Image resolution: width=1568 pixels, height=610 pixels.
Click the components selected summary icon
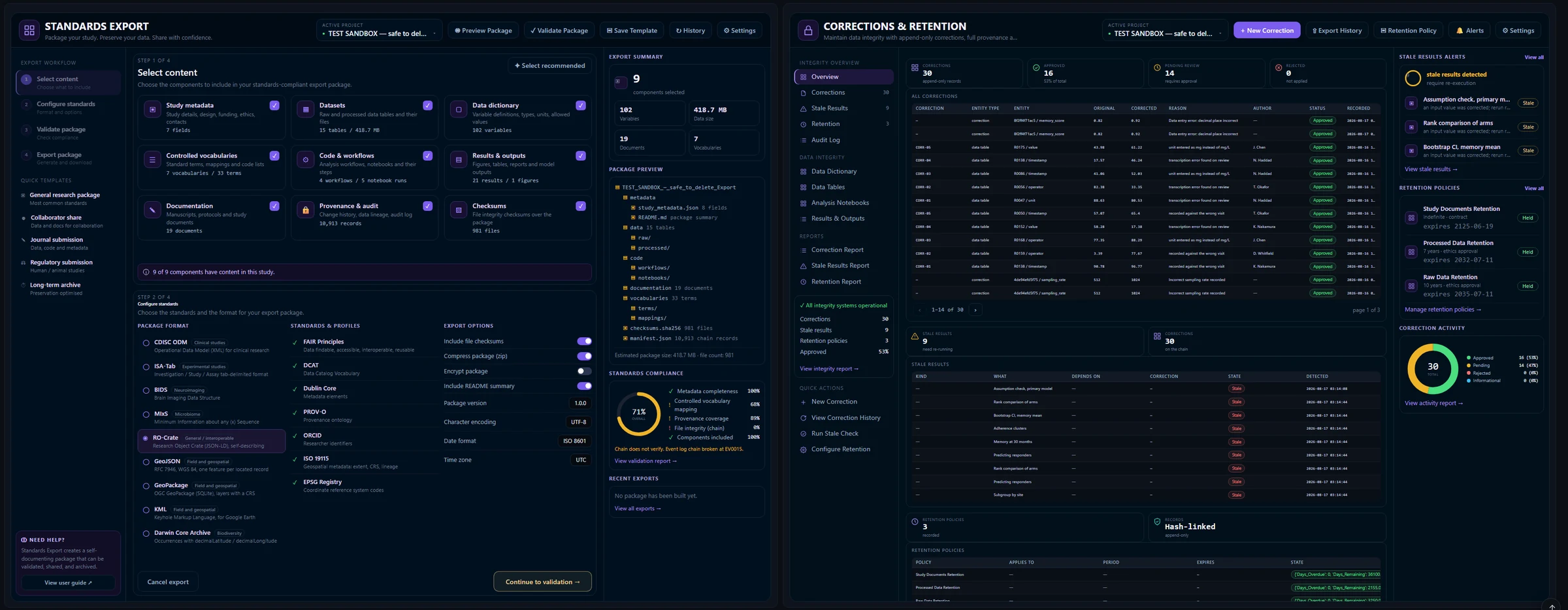pyautogui.click(x=620, y=82)
